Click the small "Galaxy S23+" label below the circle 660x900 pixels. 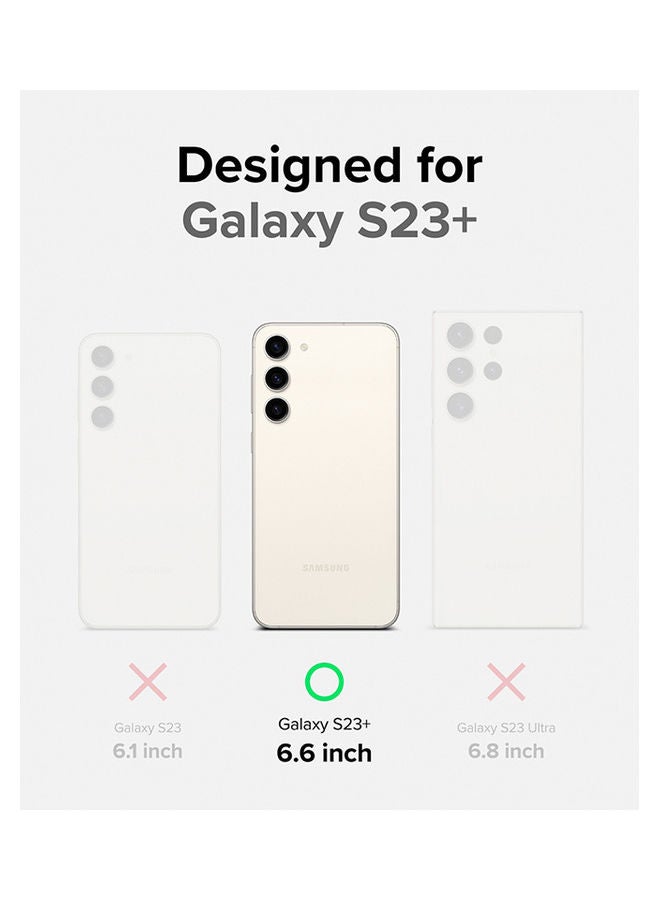pyautogui.click(x=324, y=723)
